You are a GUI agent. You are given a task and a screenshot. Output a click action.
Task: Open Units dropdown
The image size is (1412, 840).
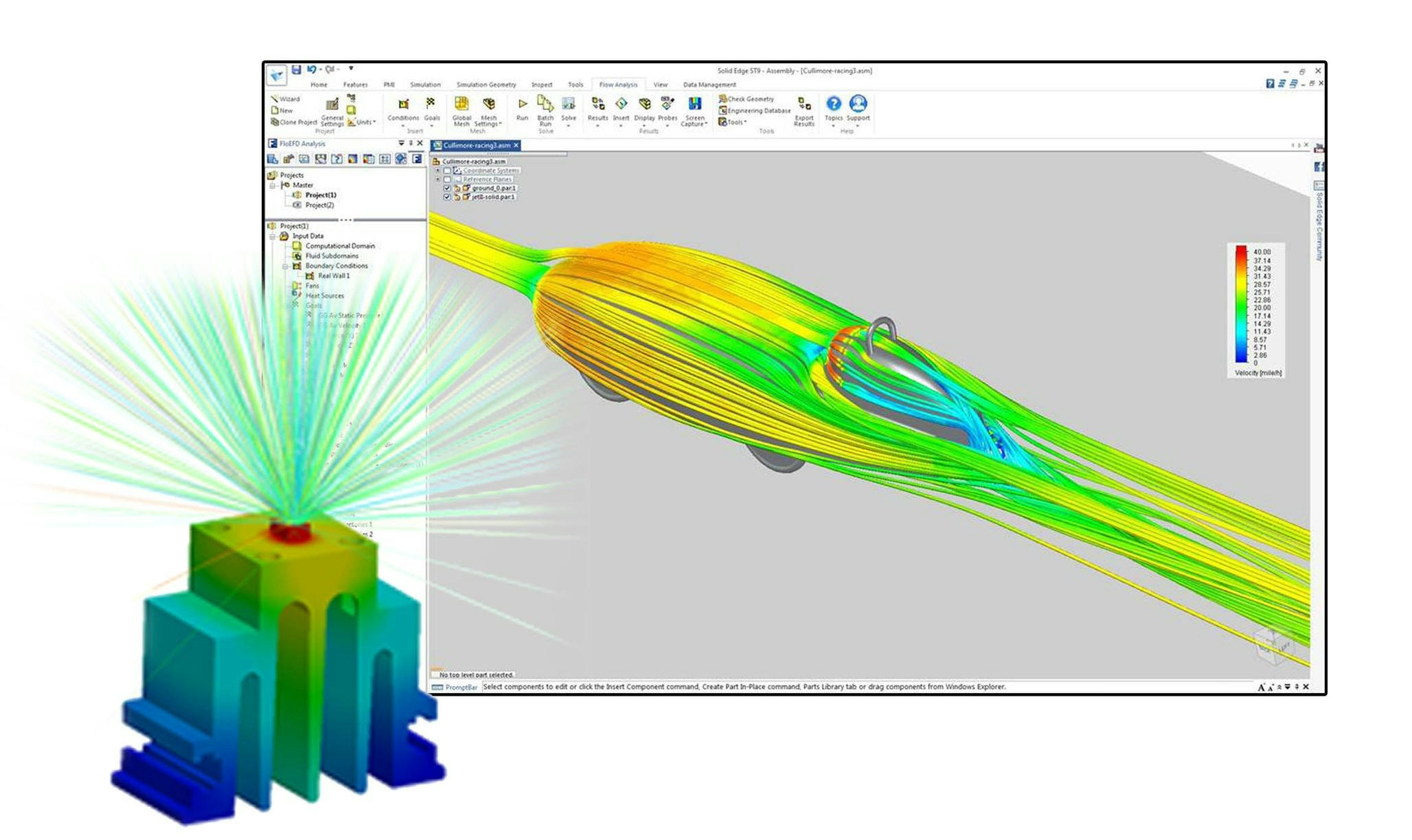pos(361,122)
